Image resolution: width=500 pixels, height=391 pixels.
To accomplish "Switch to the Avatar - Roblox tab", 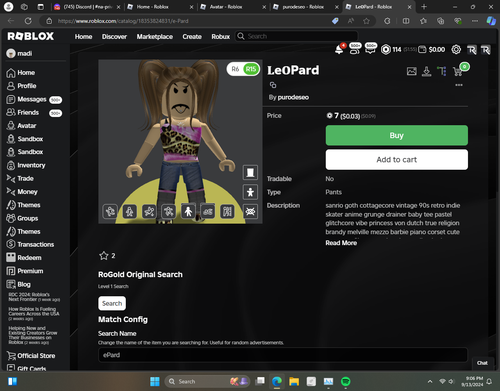I will [233, 7].
